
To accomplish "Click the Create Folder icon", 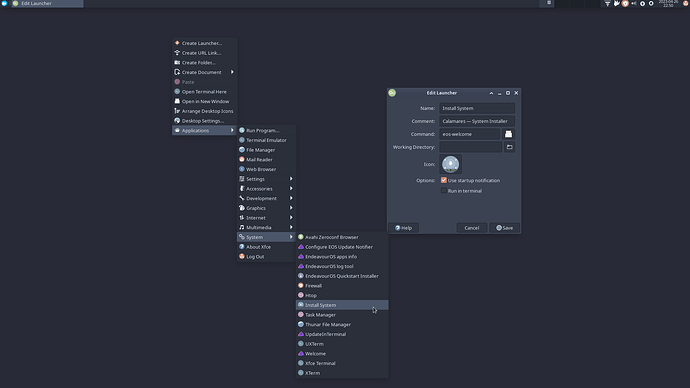I will coord(177,62).
